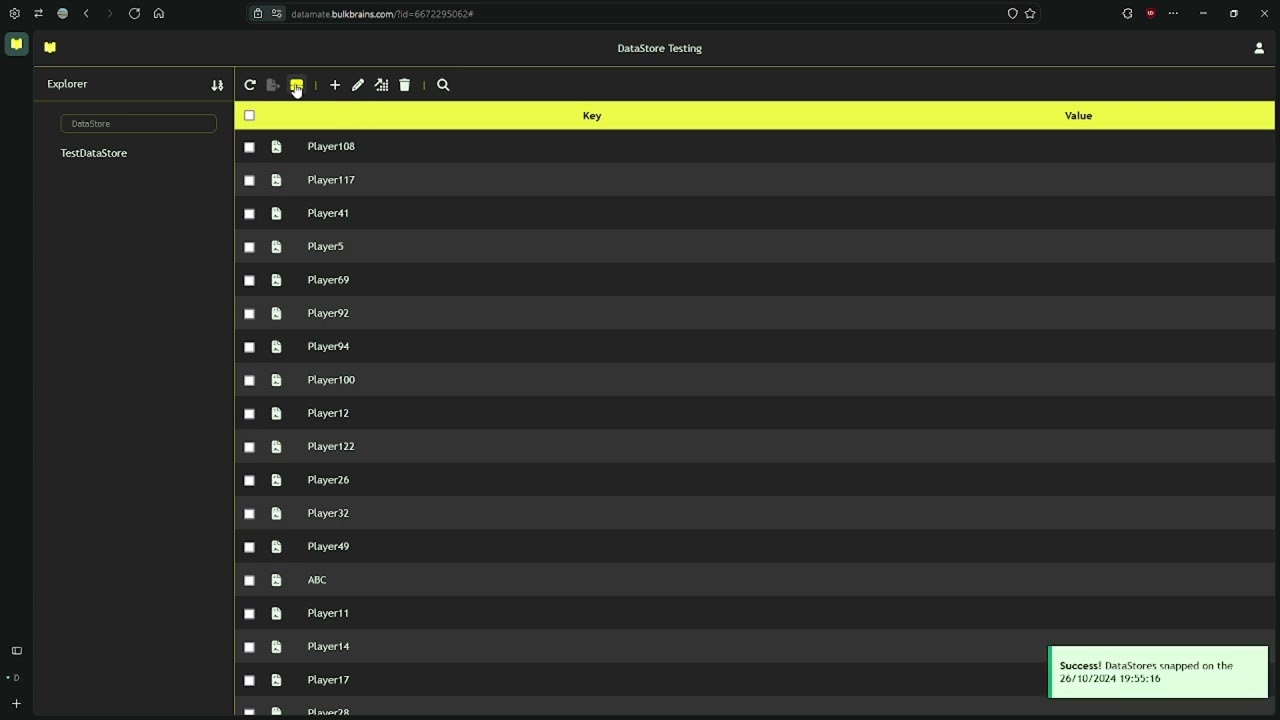This screenshot has width=1280, height=720.
Task: Open new tab with bottom plus icon
Action: pyautogui.click(x=16, y=704)
